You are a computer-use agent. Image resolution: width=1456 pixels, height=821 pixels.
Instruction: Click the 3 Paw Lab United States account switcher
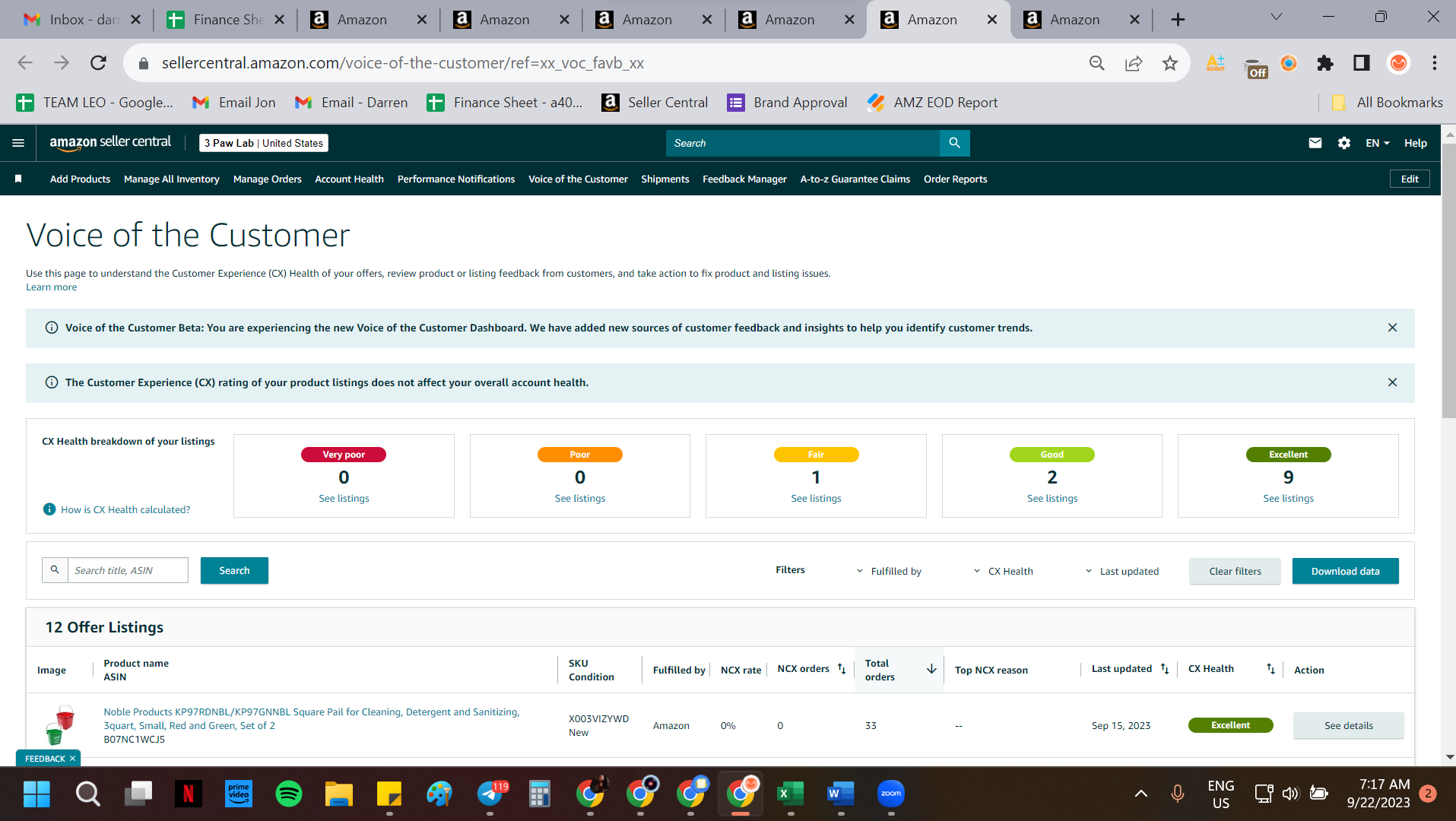pyautogui.click(x=264, y=143)
